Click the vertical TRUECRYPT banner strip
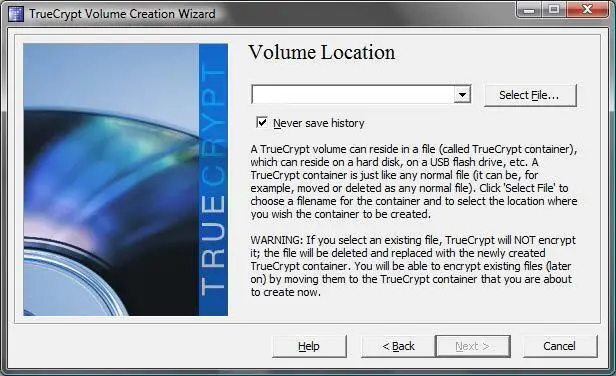This screenshot has height=376, width=616. tap(213, 180)
